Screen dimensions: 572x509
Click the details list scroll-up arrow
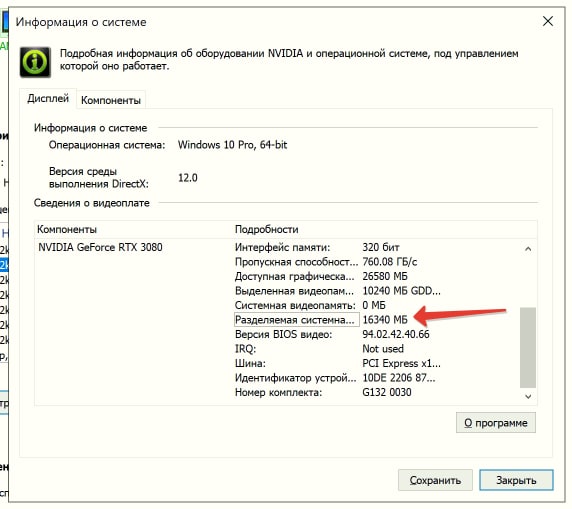pyautogui.click(x=528, y=249)
